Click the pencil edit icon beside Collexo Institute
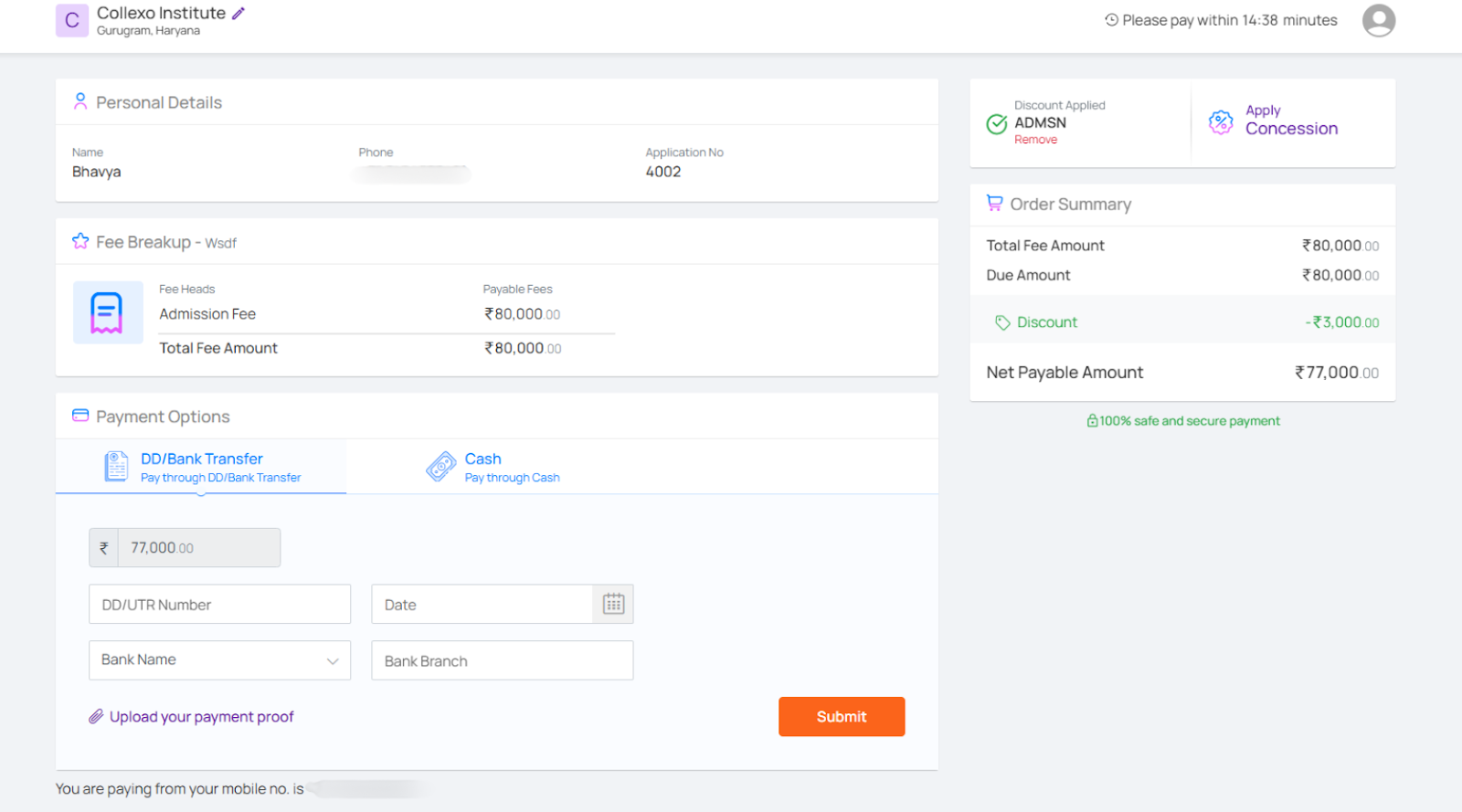1462x812 pixels. coord(238,14)
